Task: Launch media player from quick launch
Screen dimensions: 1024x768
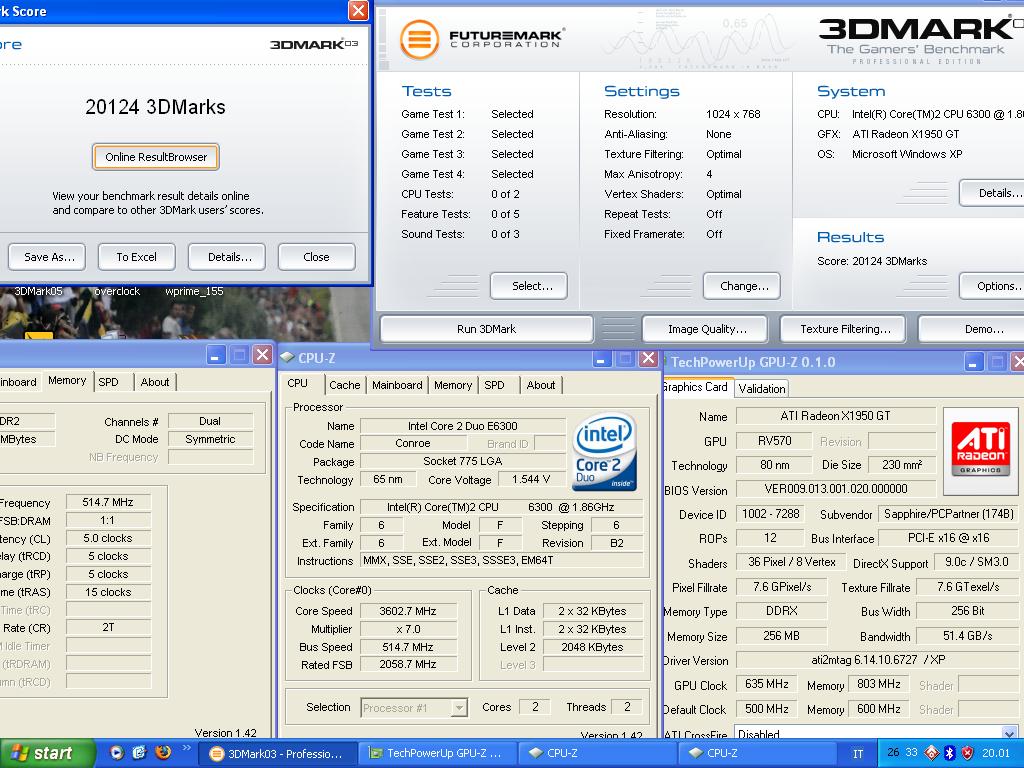Action: [x=117, y=753]
